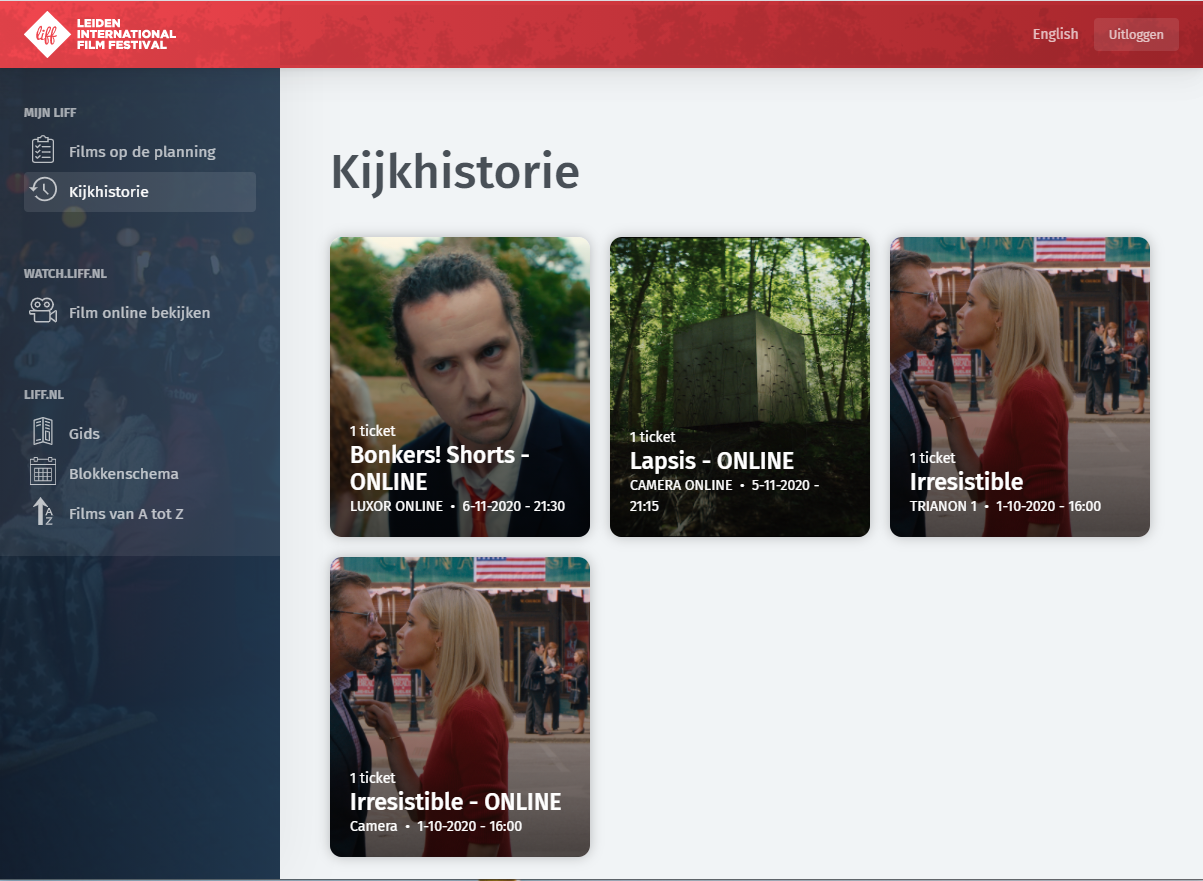This screenshot has height=881, width=1203.
Task: Open the Blokkenschema sidebar link
Action: click(x=140, y=474)
